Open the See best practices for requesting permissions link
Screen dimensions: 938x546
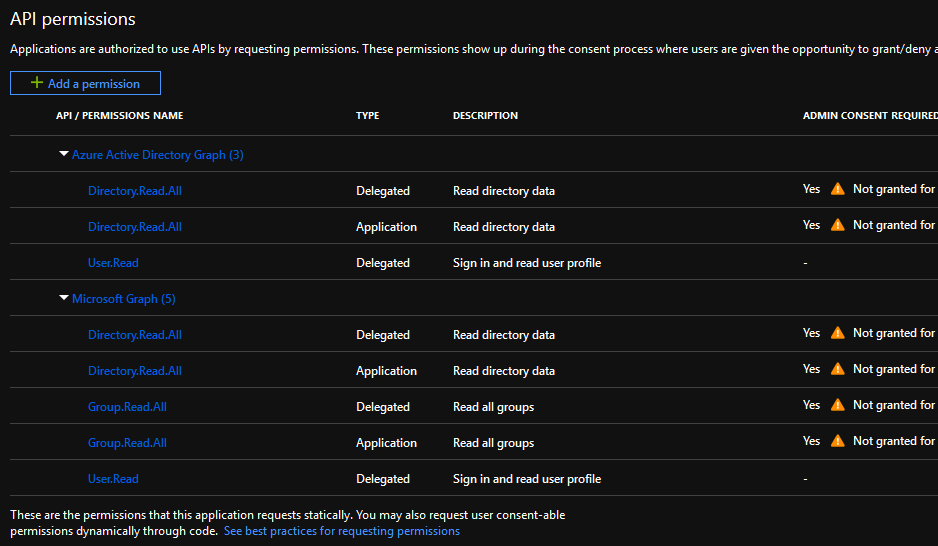click(x=342, y=531)
